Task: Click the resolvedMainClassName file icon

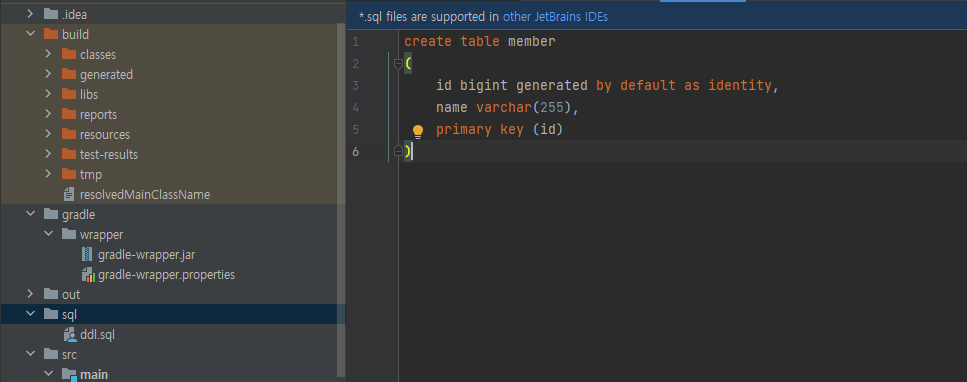Action: coord(69,194)
